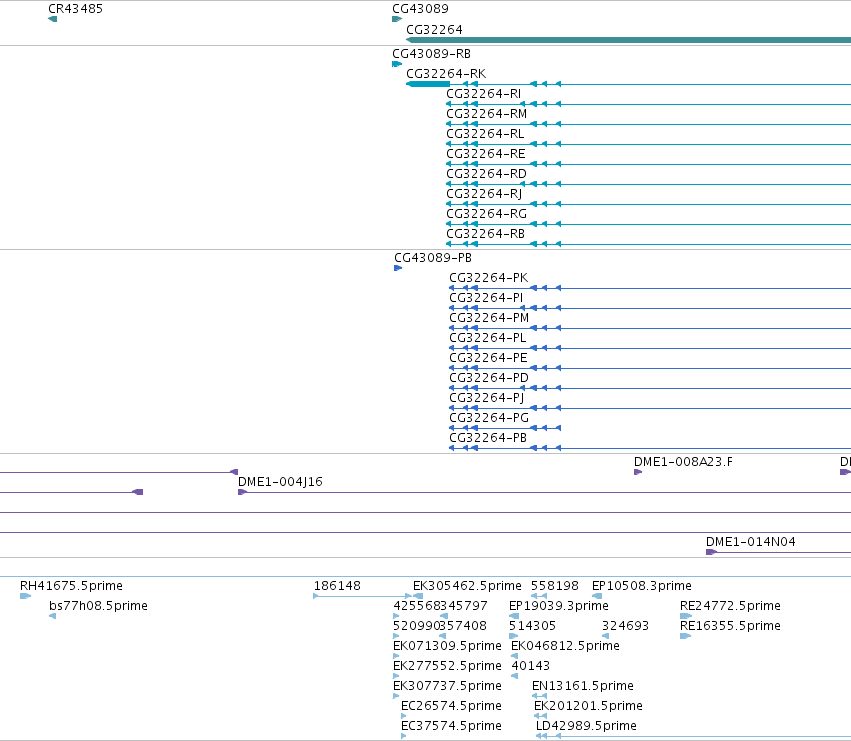Choose the EK307737.5prime EST label

[447, 686]
